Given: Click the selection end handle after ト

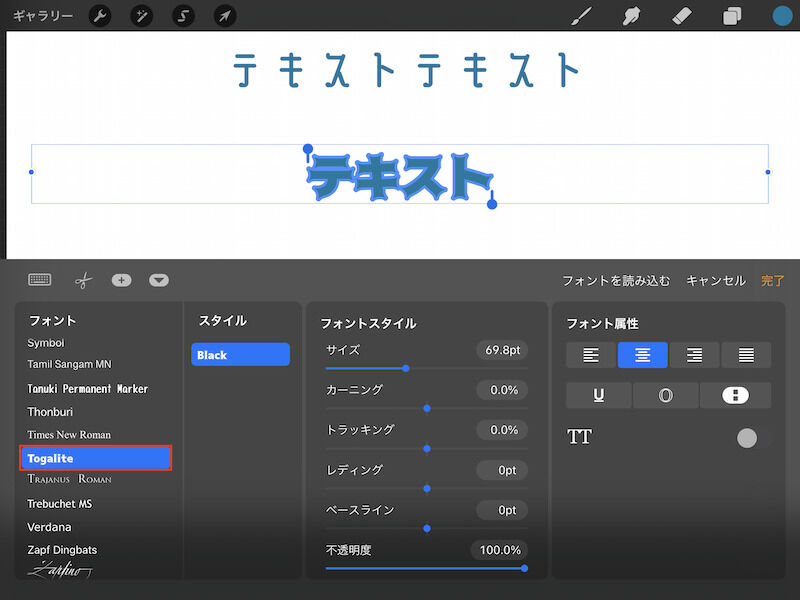Looking at the screenshot, I should (492, 204).
